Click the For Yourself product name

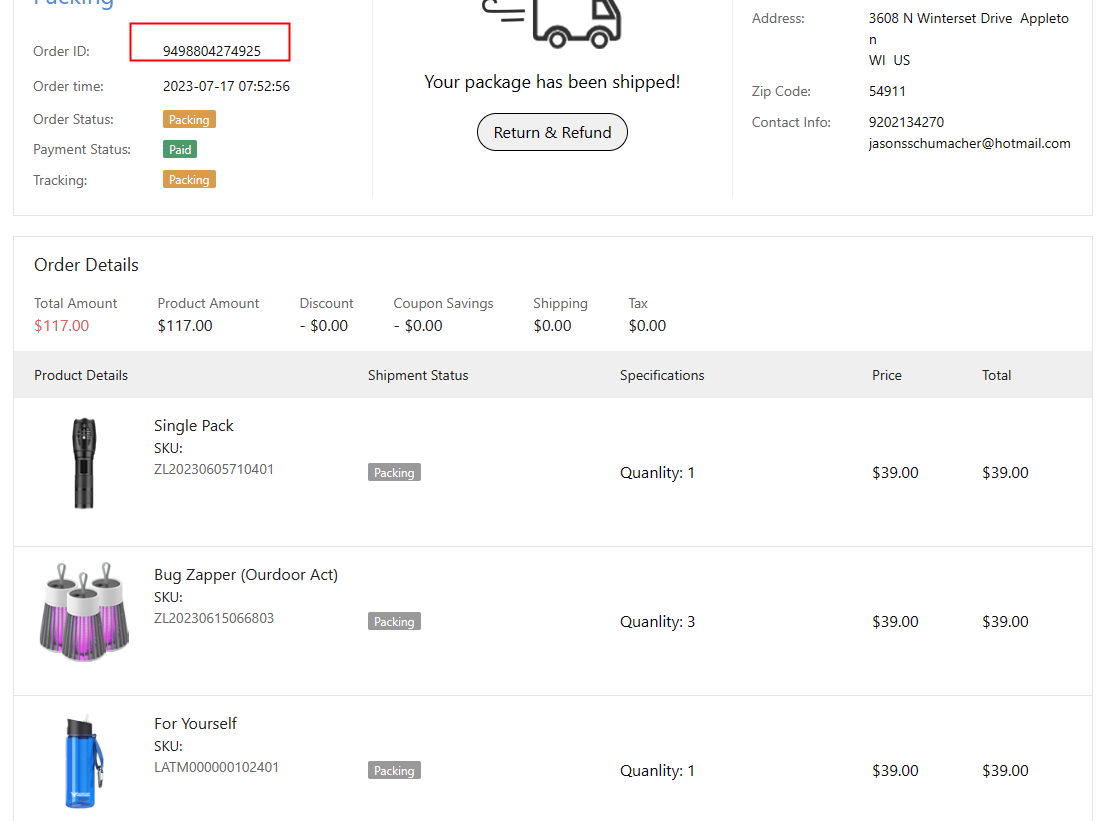pyautogui.click(x=195, y=723)
